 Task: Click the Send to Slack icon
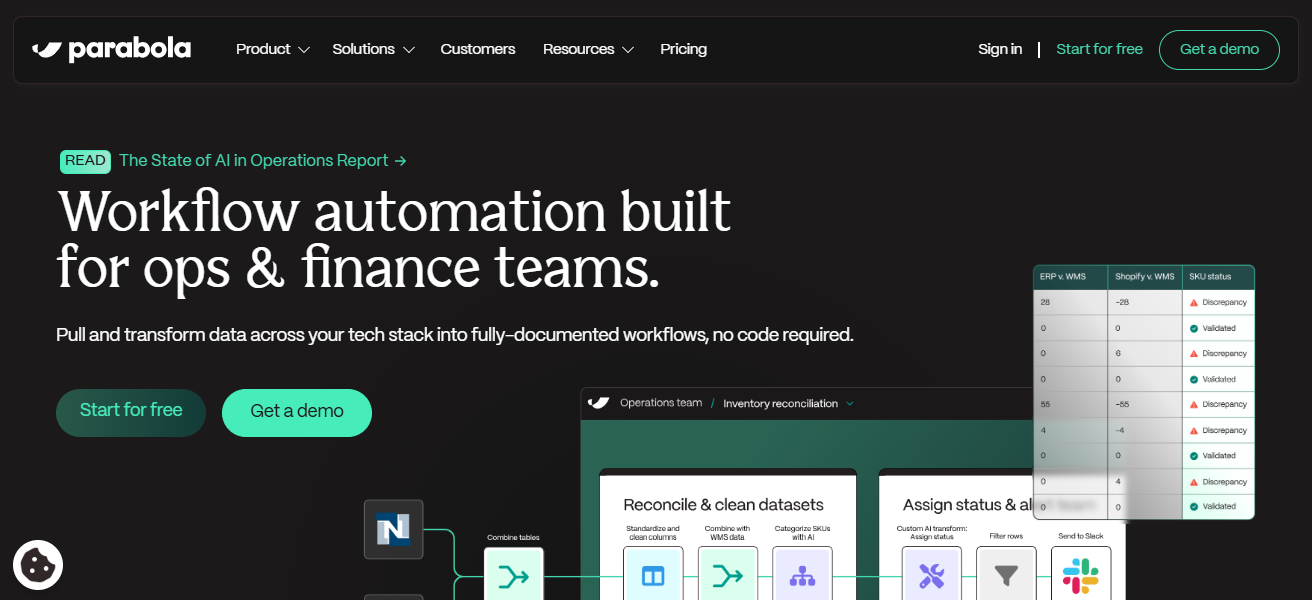pos(1080,575)
